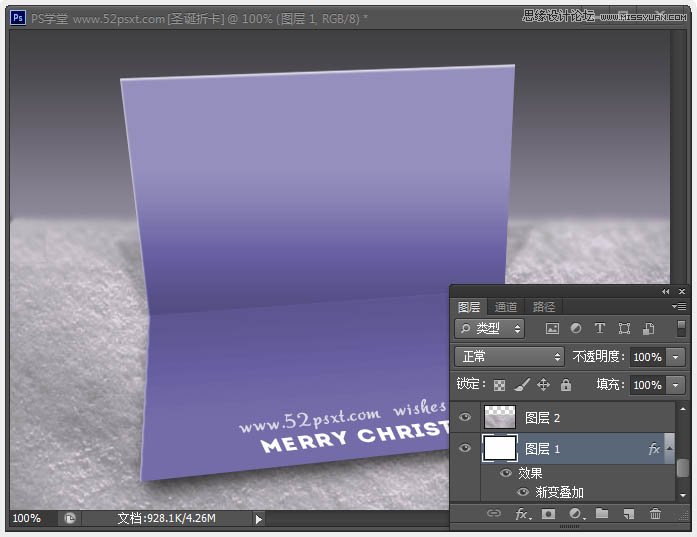Viewport: 697px width, 537px height.
Task: Filter layers by pixel image icon
Action: [x=552, y=329]
